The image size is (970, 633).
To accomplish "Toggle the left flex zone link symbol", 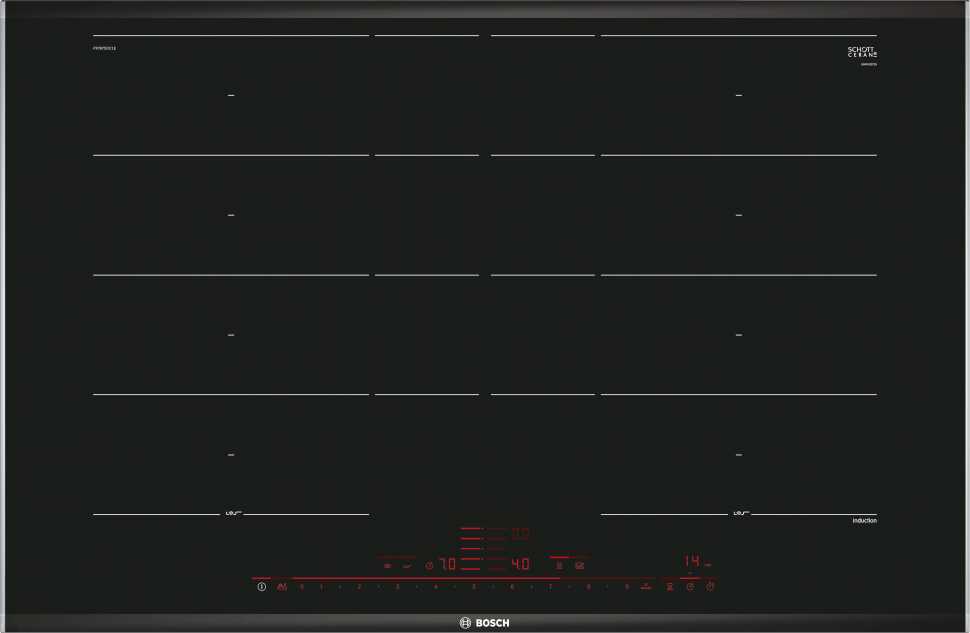I will (x=231, y=514).
